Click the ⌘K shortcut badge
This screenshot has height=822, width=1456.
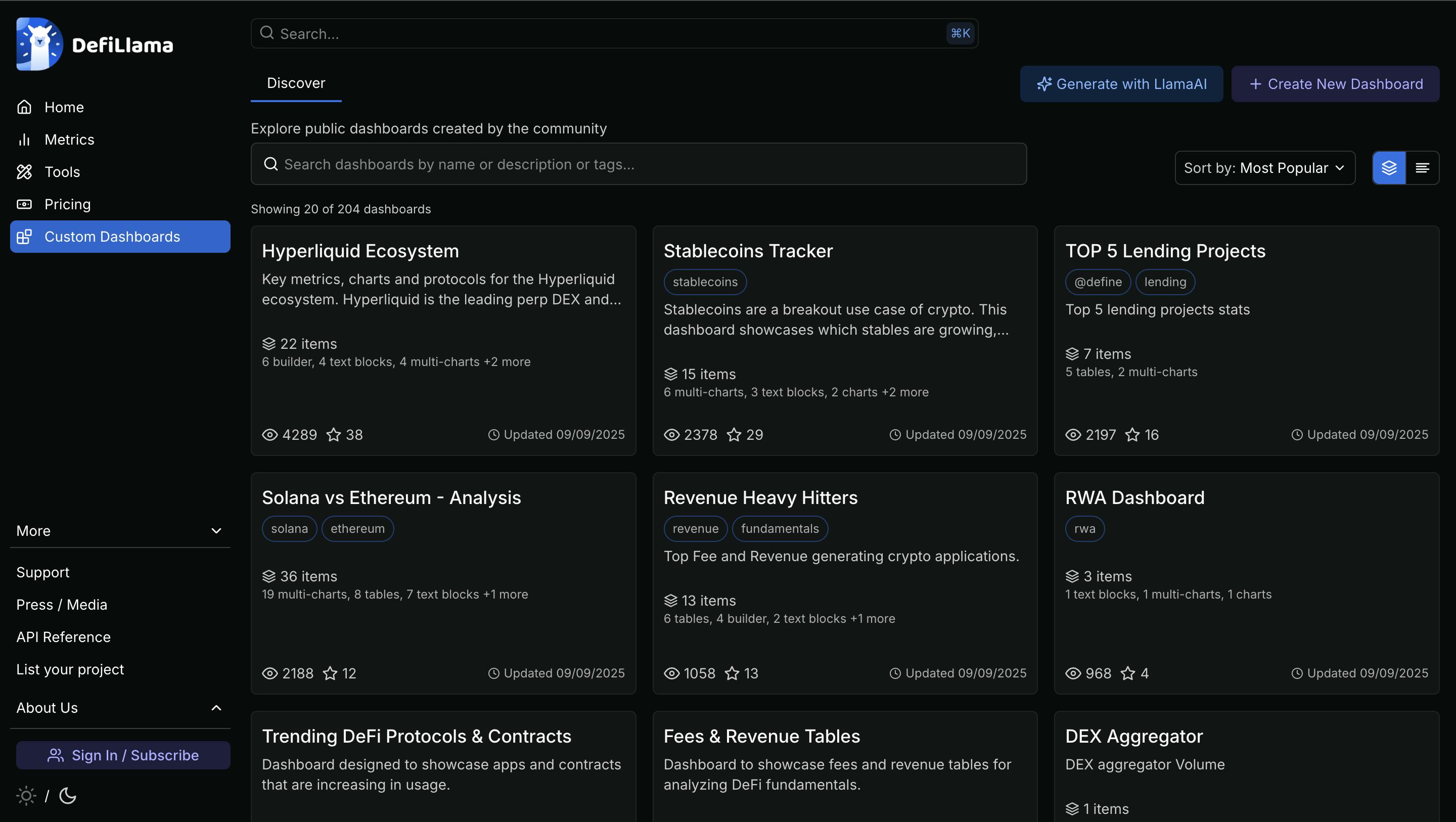(961, 33)
